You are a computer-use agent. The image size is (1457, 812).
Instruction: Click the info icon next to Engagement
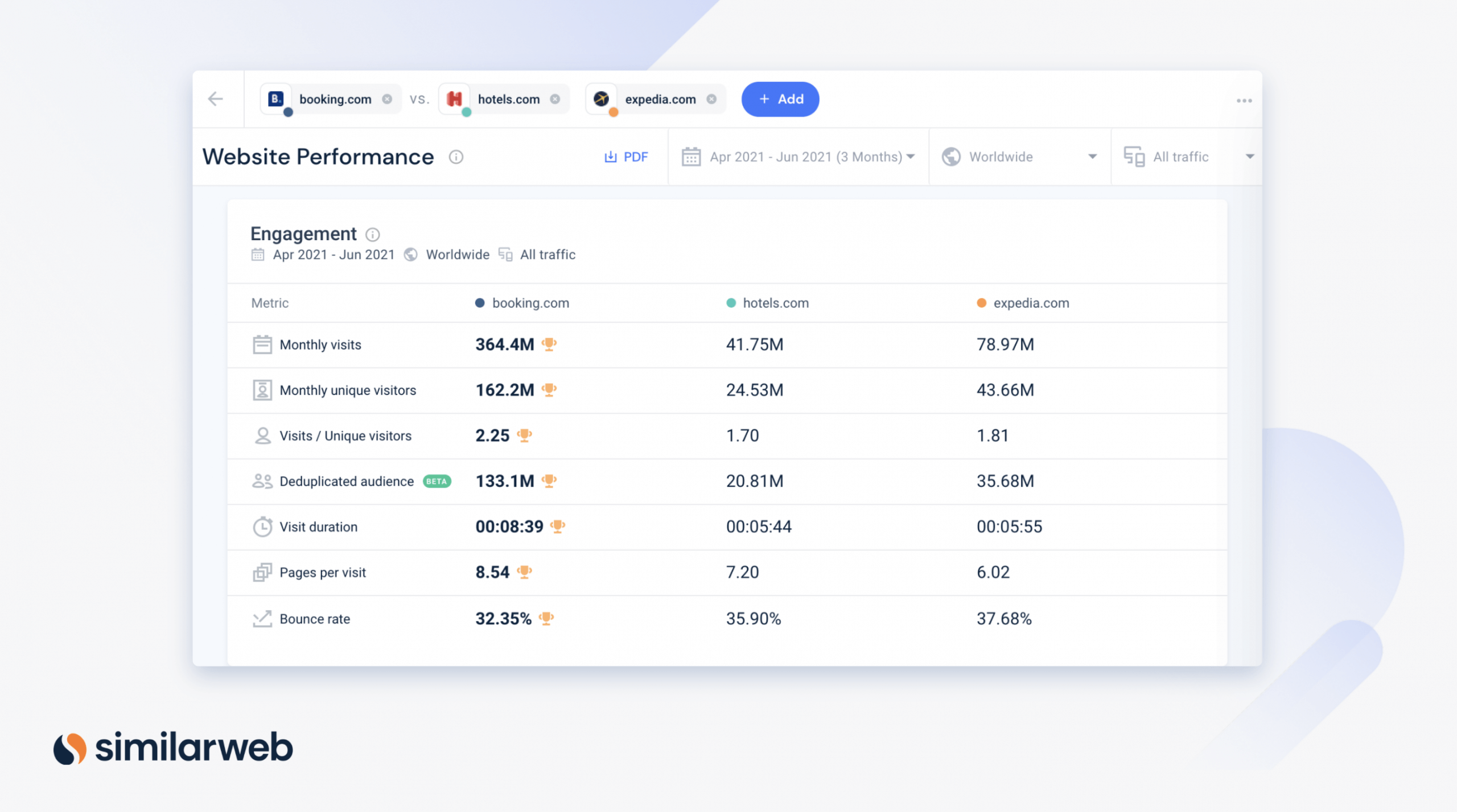tap(372, 233)
